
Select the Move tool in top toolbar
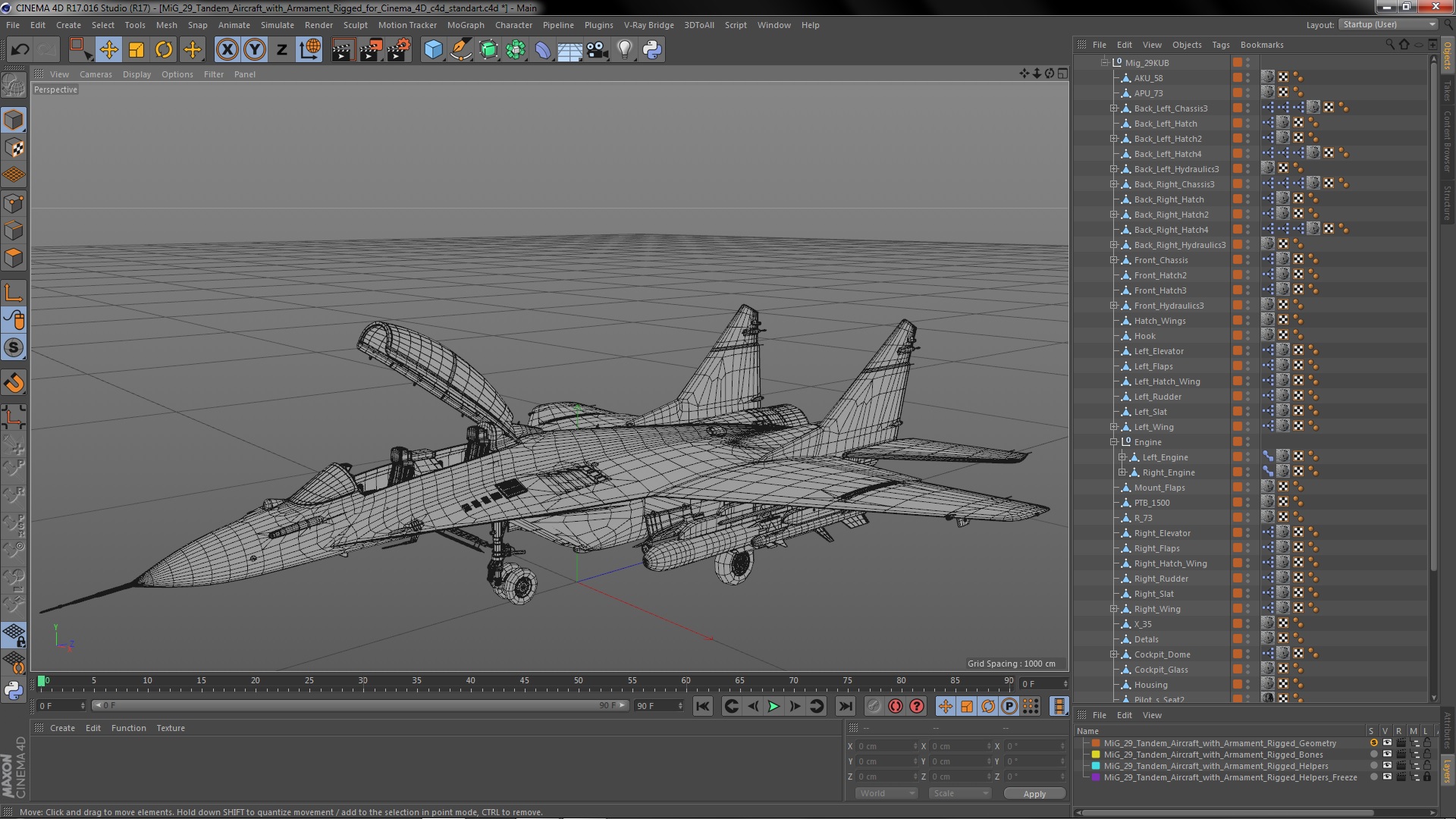tap(108, 50)
